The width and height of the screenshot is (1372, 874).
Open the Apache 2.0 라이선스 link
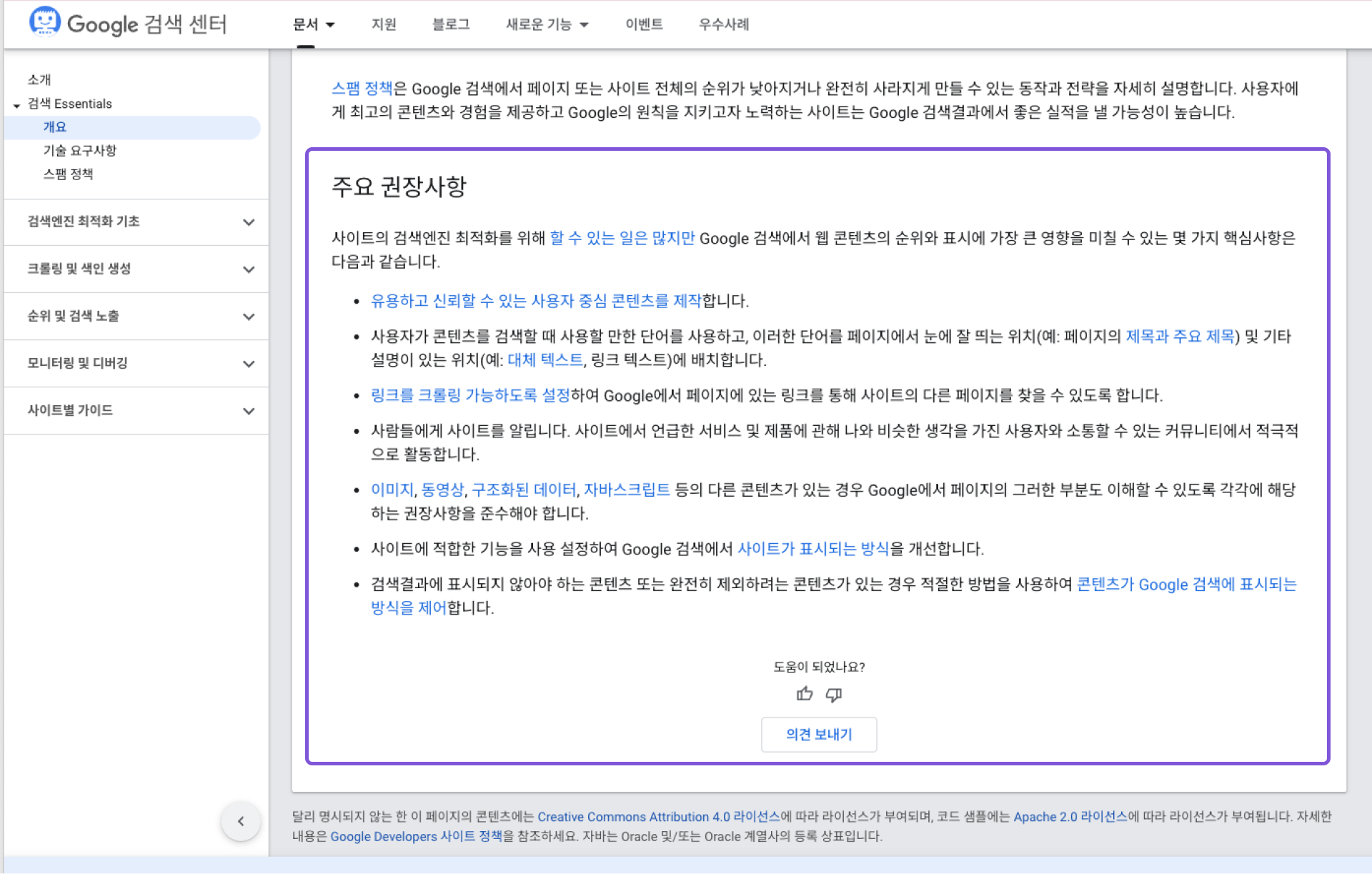(x=1070, y=817)
